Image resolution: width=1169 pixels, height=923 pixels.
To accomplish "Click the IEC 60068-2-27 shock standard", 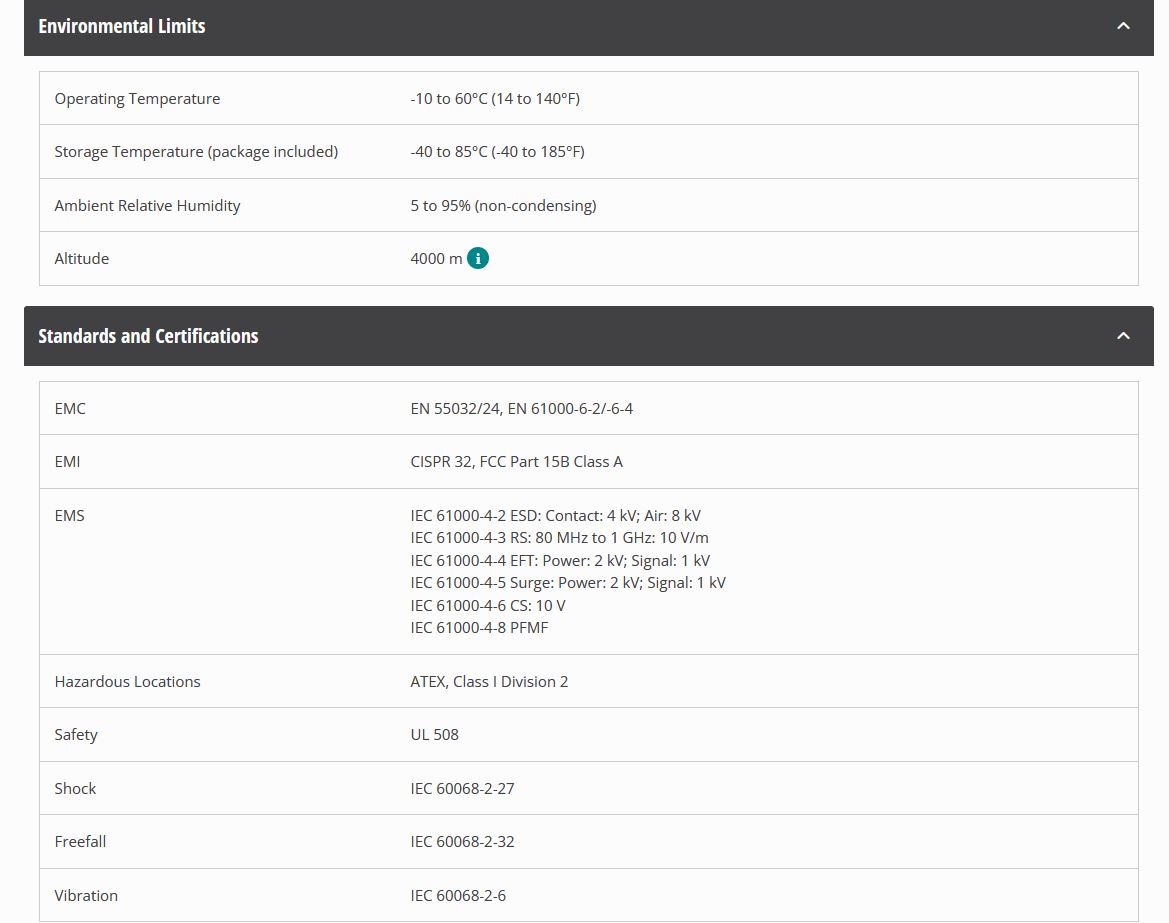I will pos(462,789).
